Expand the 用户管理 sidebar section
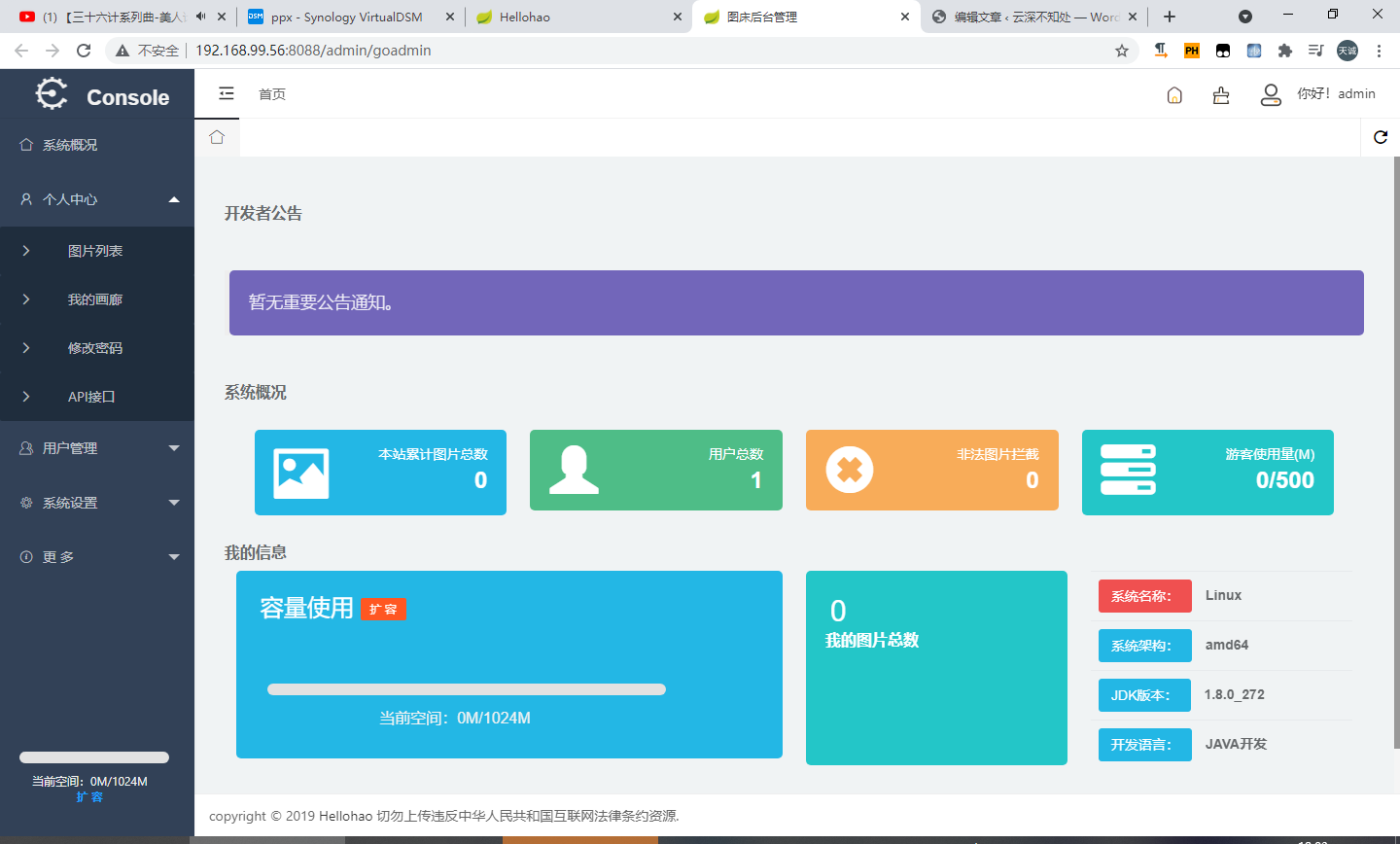 (x=97, y=448)
